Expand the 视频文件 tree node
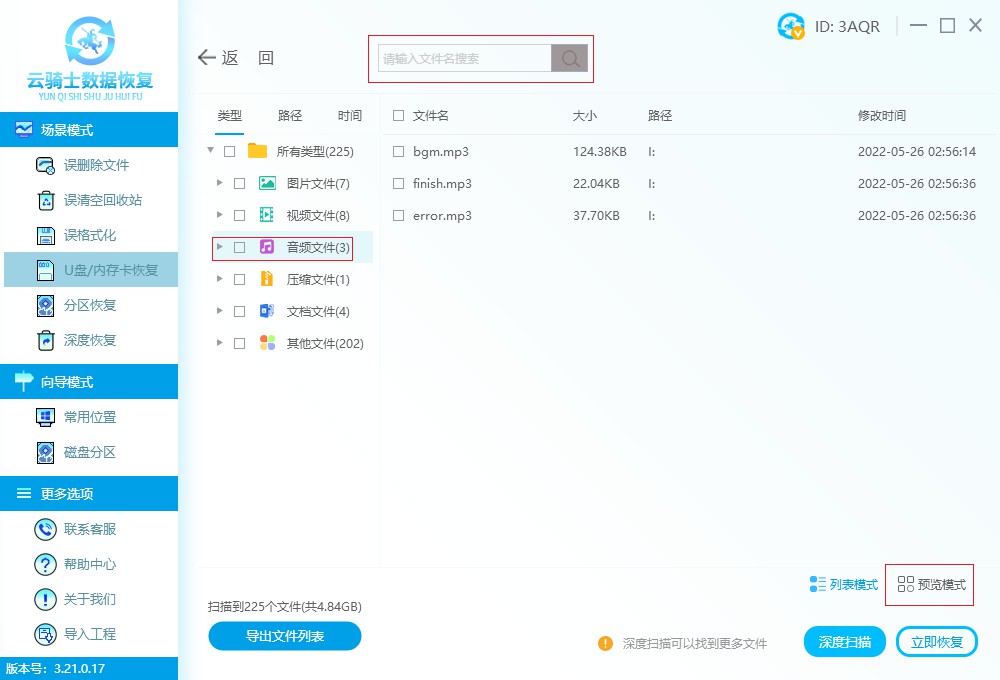Viewport: 1000px width, 680px height. coord(220,217)
